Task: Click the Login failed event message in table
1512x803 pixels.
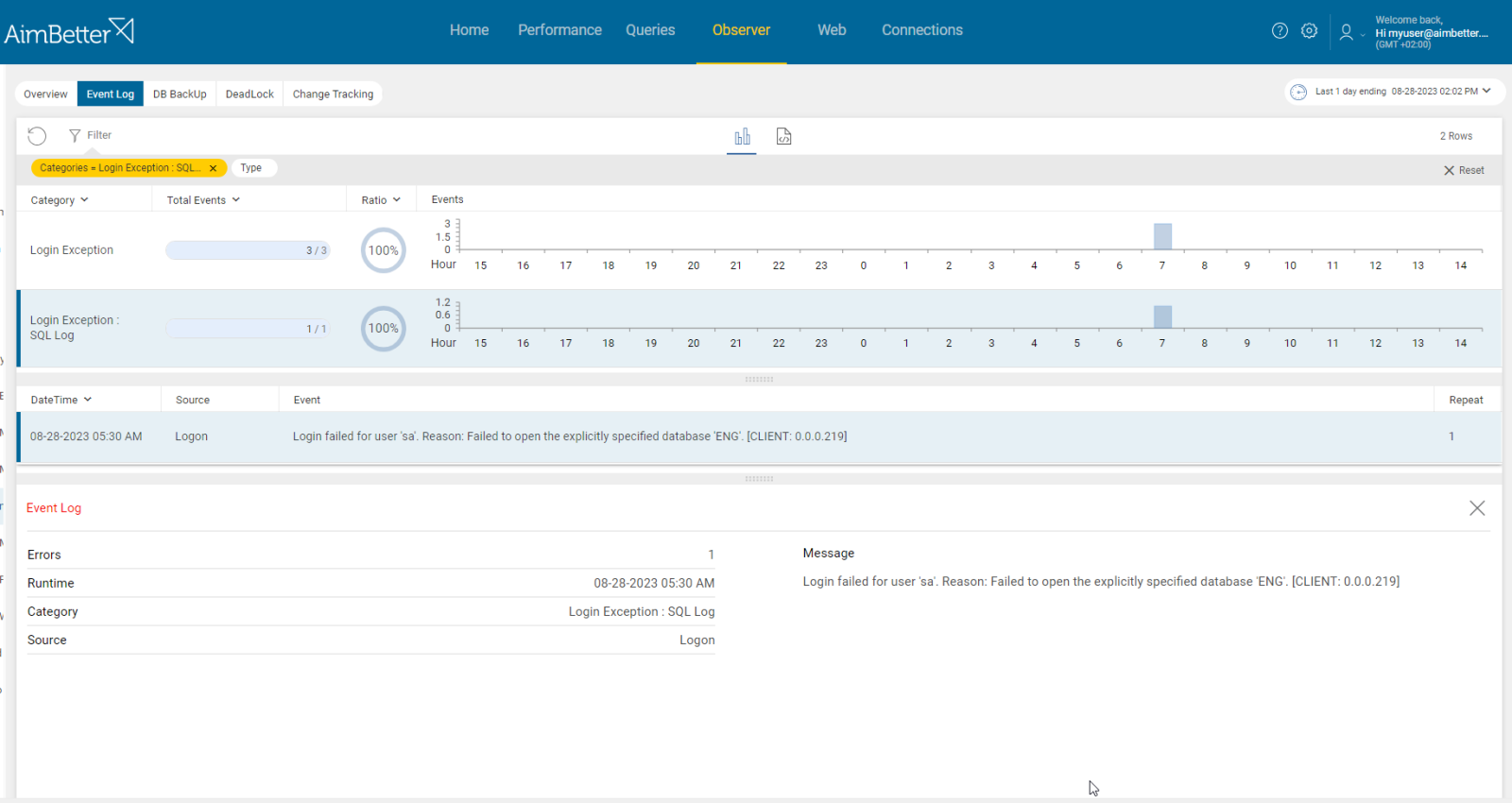Action: (x=570, y=436)
